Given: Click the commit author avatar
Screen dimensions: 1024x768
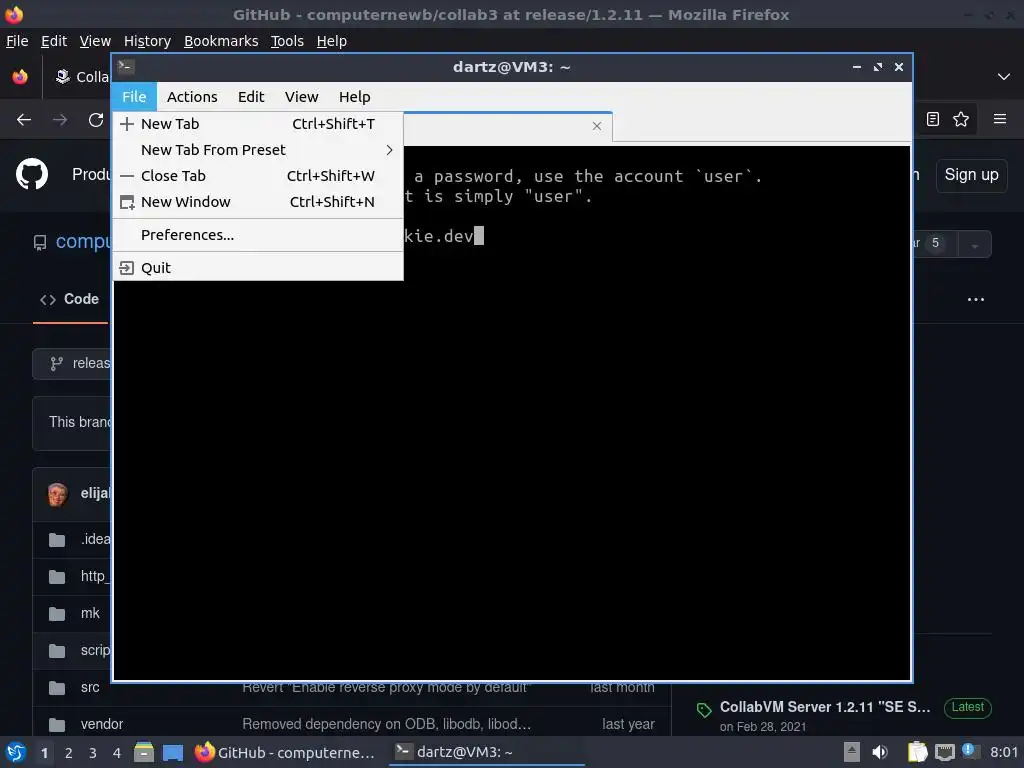Looking at the screenshot, I should coord(58,494).
